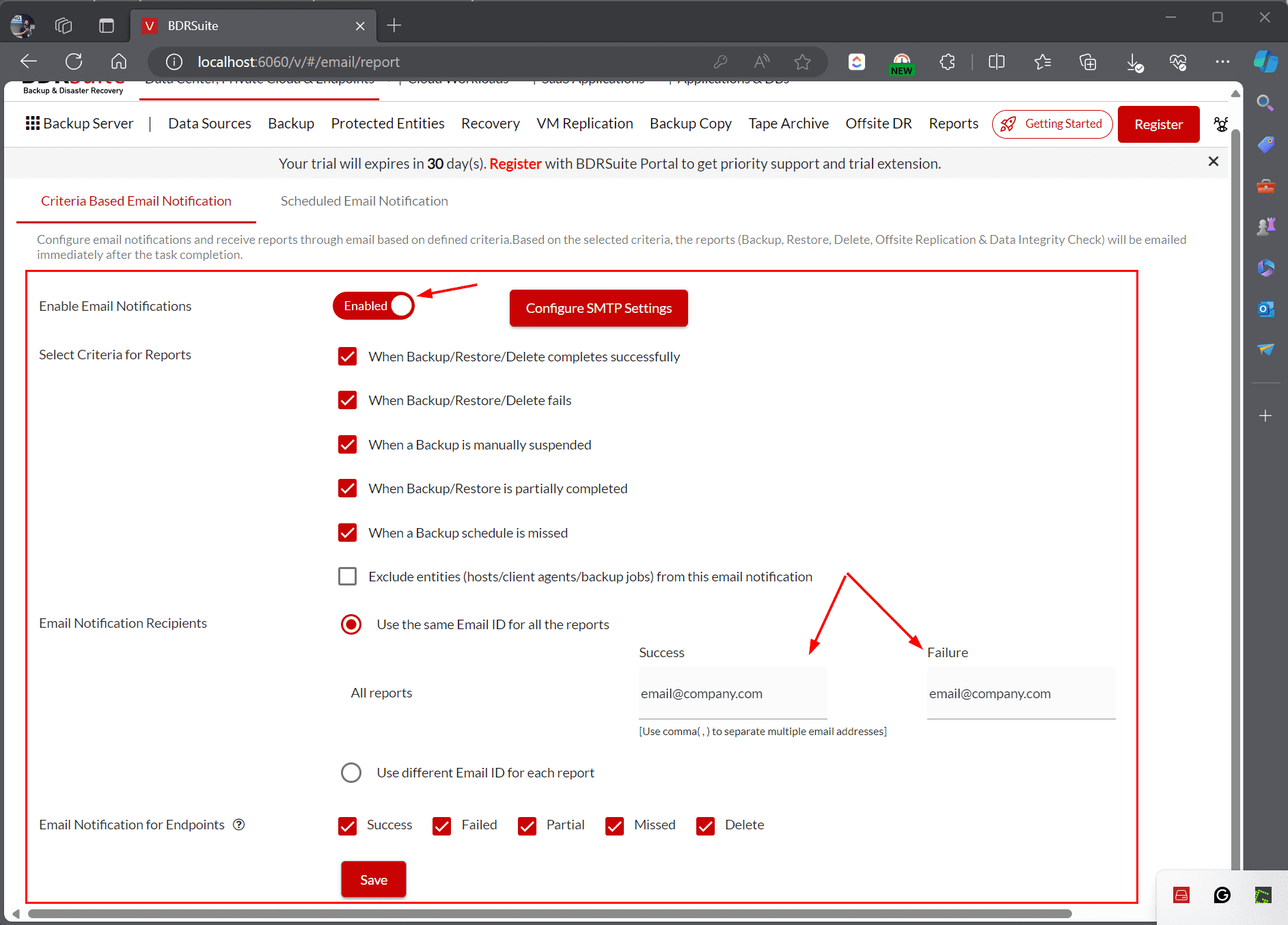The width and height of the screenshot is (1288, 925).
Task: Open Edge sidebar search
Action: [x=1265, y=103]
